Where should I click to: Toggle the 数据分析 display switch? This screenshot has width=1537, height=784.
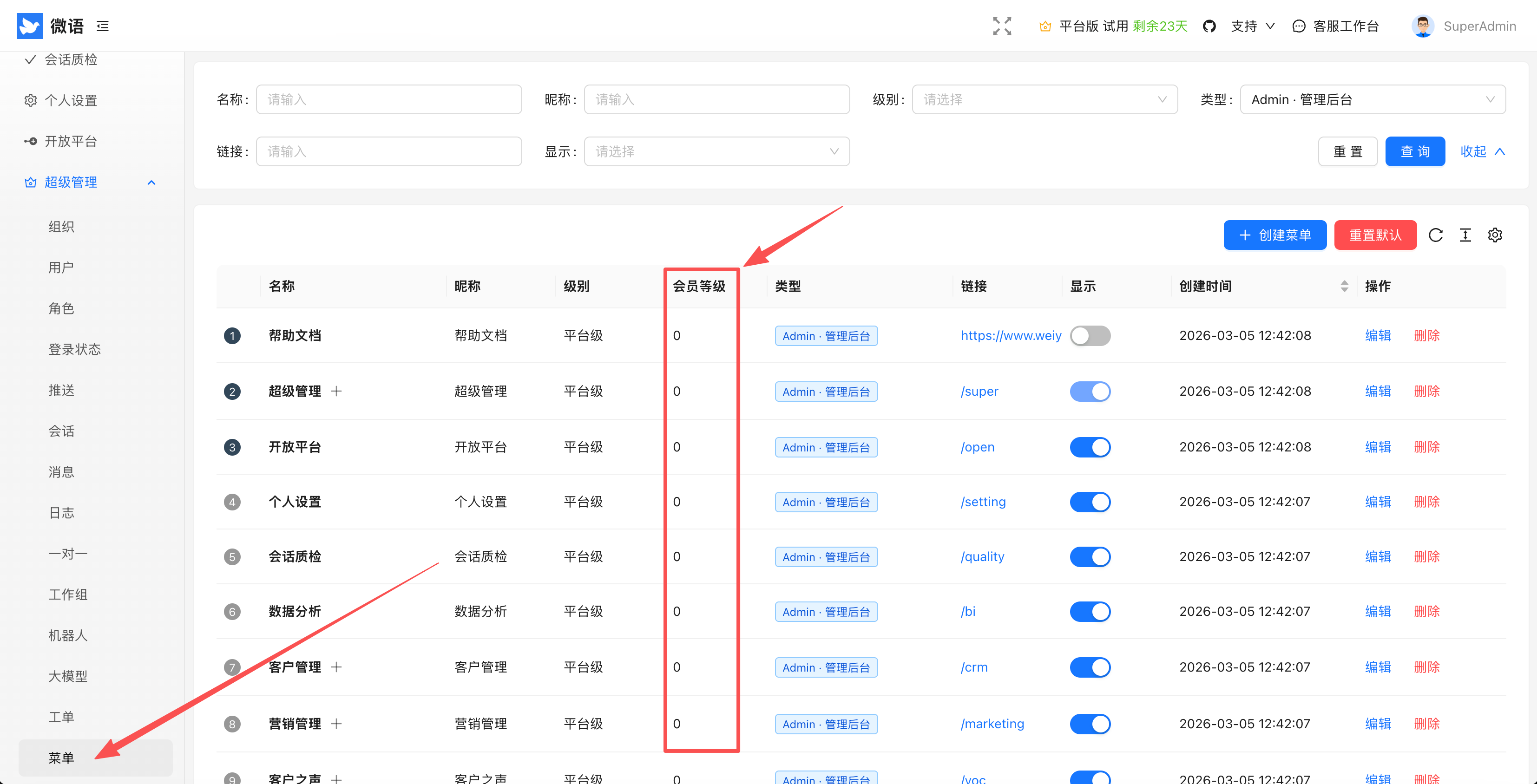tap(1090, 612)
